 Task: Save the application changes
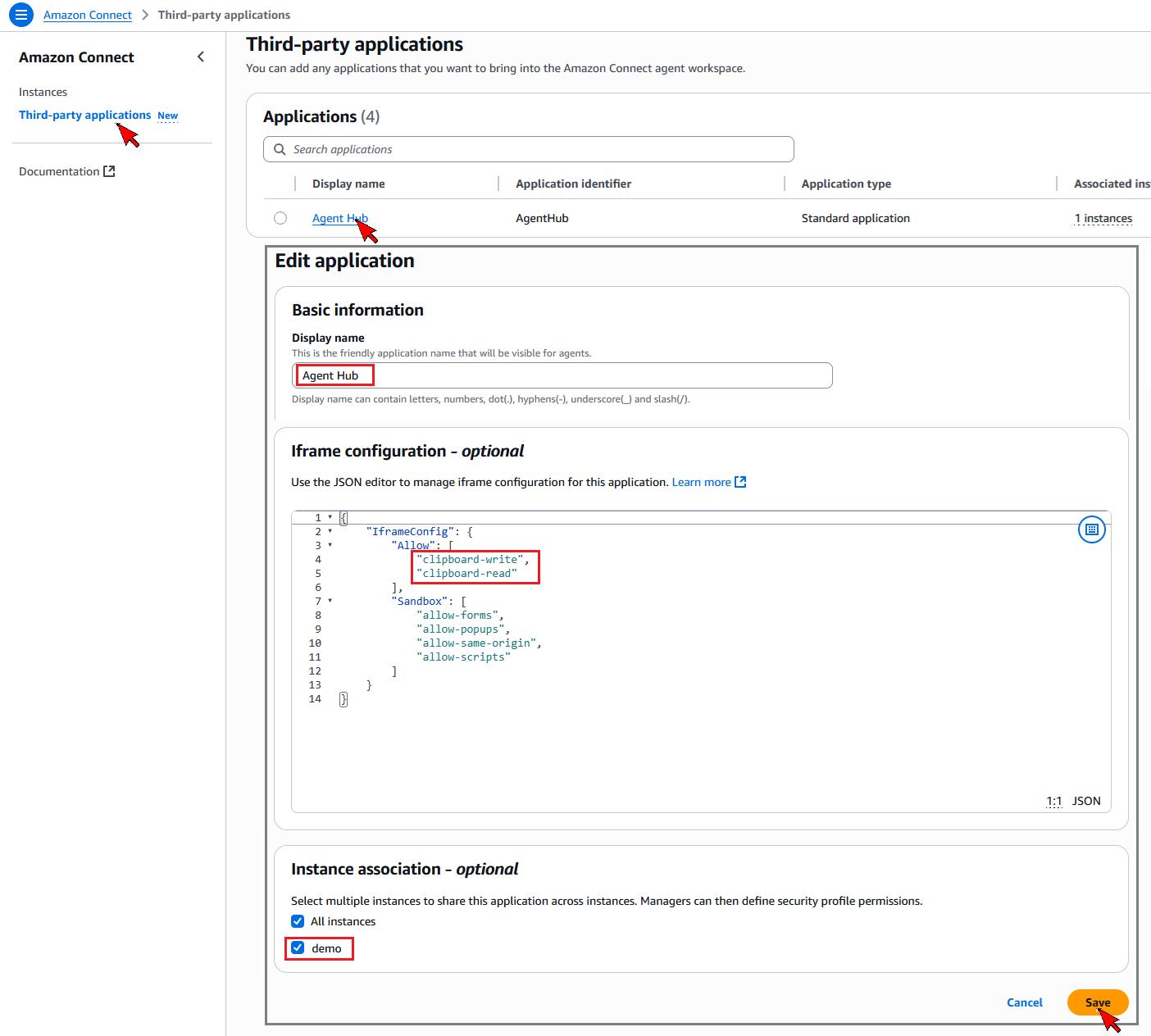pos(1097,1002)
